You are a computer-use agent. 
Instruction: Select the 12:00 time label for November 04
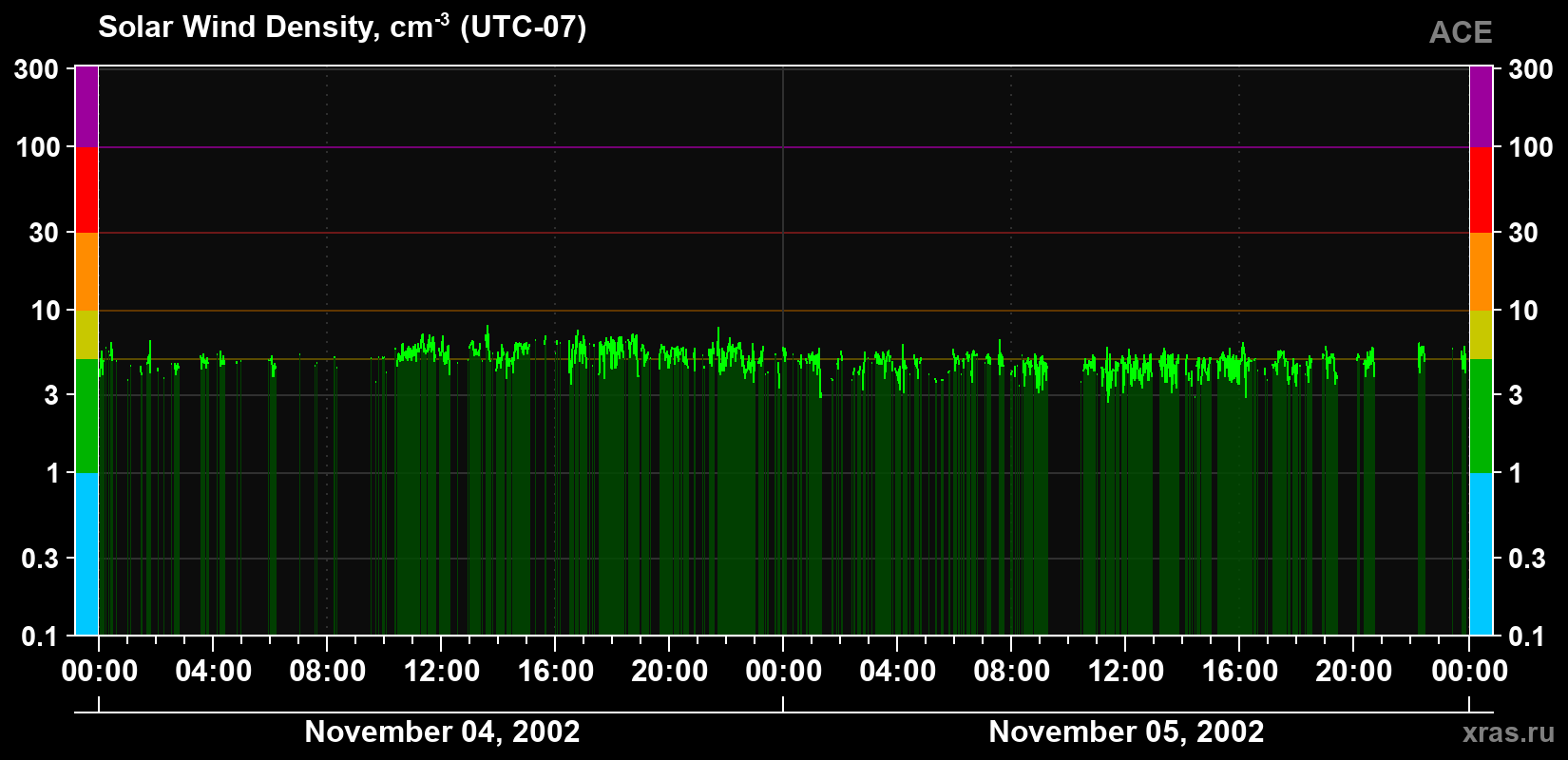(x=442, y=672)
